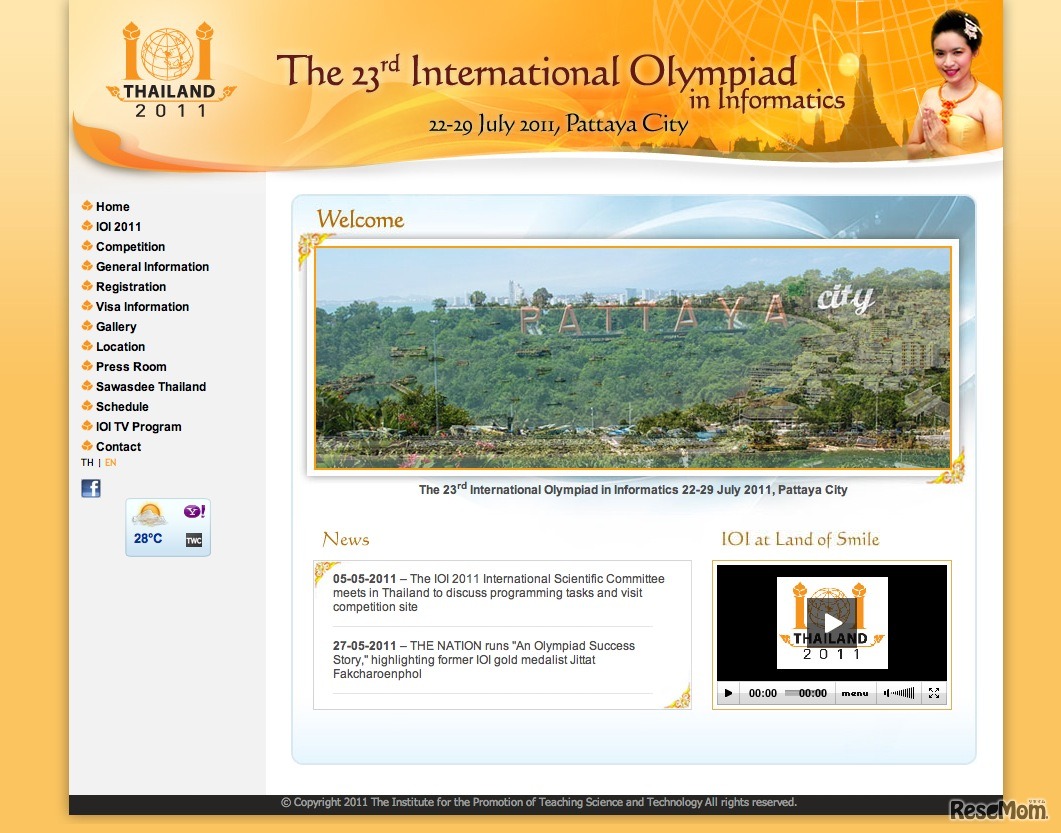Click the orange bullet icon beside Gallery
This screenshot has width=1061, height=833.
(x=87, y=325)
